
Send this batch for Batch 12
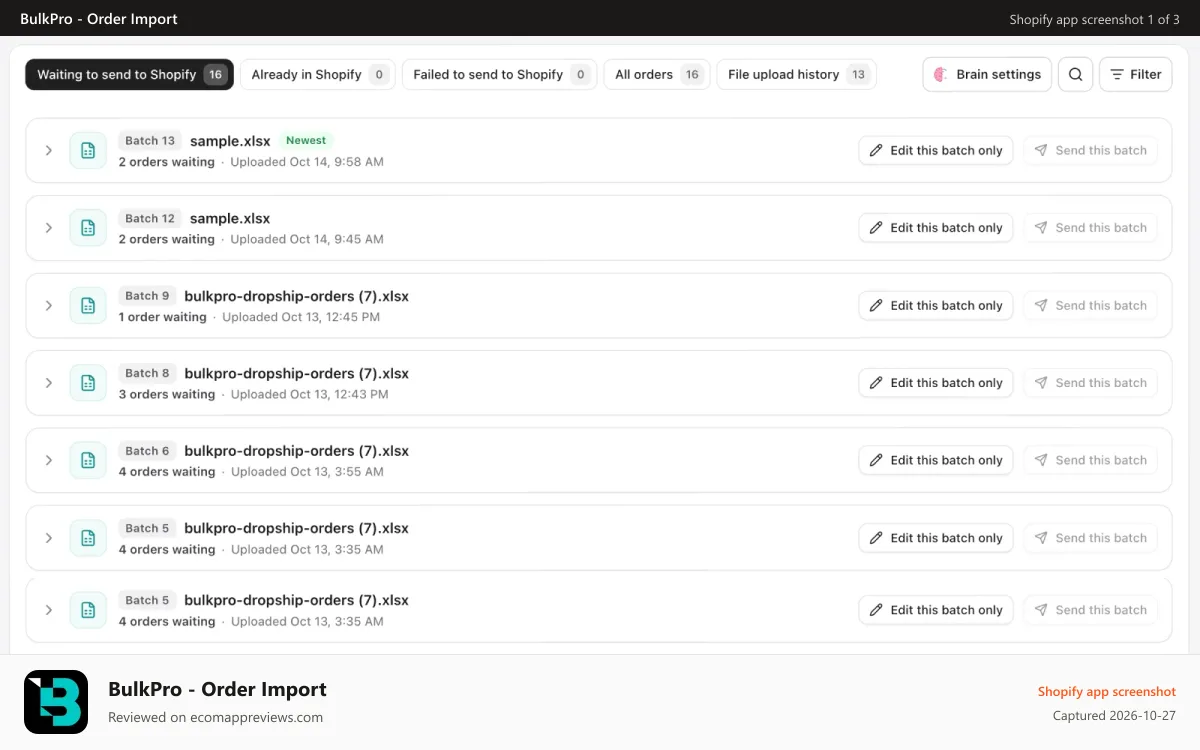[1090, 228]
